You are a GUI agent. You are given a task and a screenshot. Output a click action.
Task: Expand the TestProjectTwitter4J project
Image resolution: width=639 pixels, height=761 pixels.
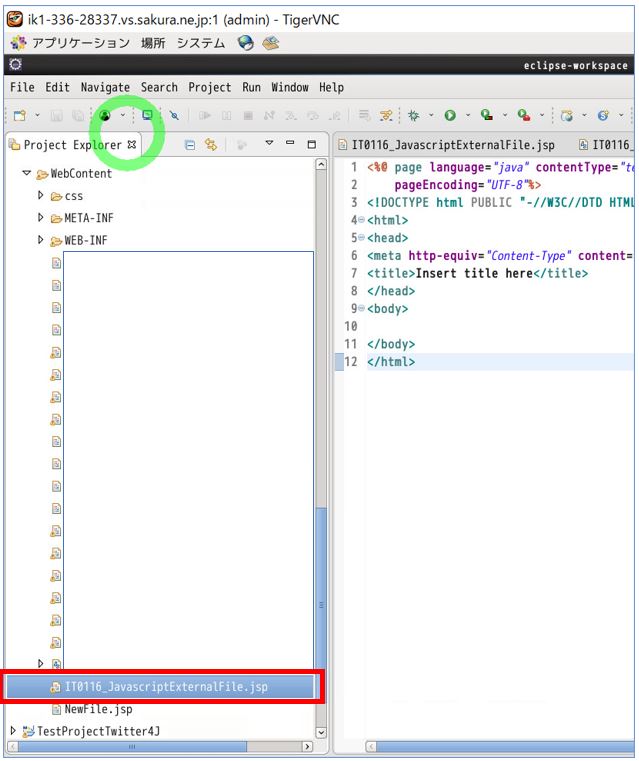tap(13, 730)
